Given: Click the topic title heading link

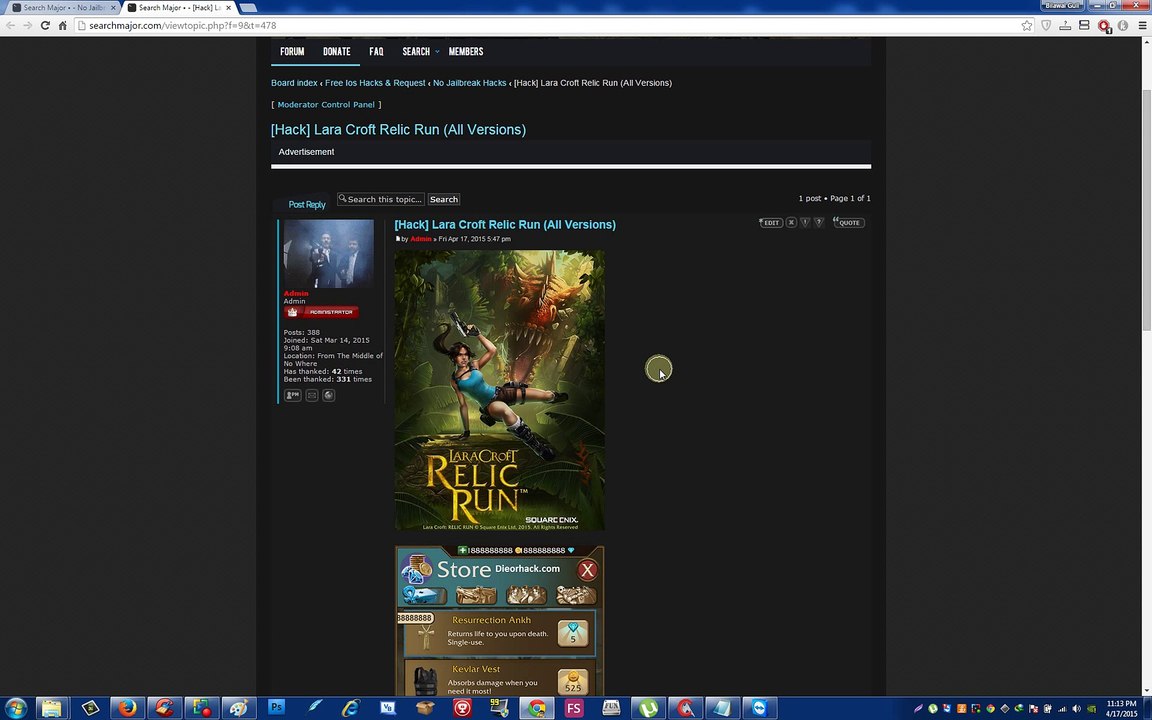Looking at the screenshot, I should pyautogui.click(x=398, y=129).
